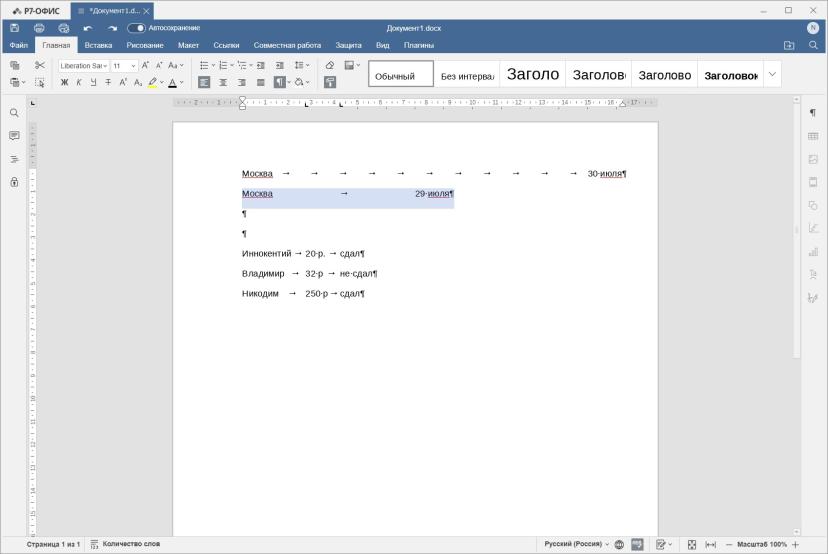Apply the Без интервала style
828x554 pixels.
pos(467,74)
